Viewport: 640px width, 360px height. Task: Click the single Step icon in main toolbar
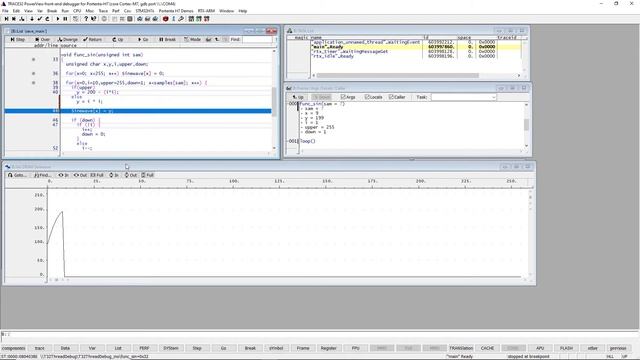tap(6, 19)
